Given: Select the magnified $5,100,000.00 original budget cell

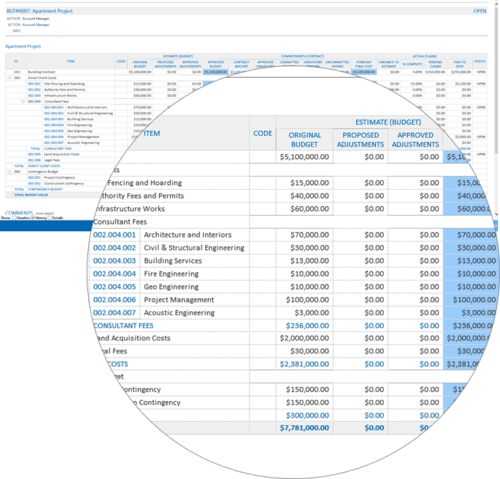Looking at the screenshot, I should pyautogui.click(x=304, y=157).
